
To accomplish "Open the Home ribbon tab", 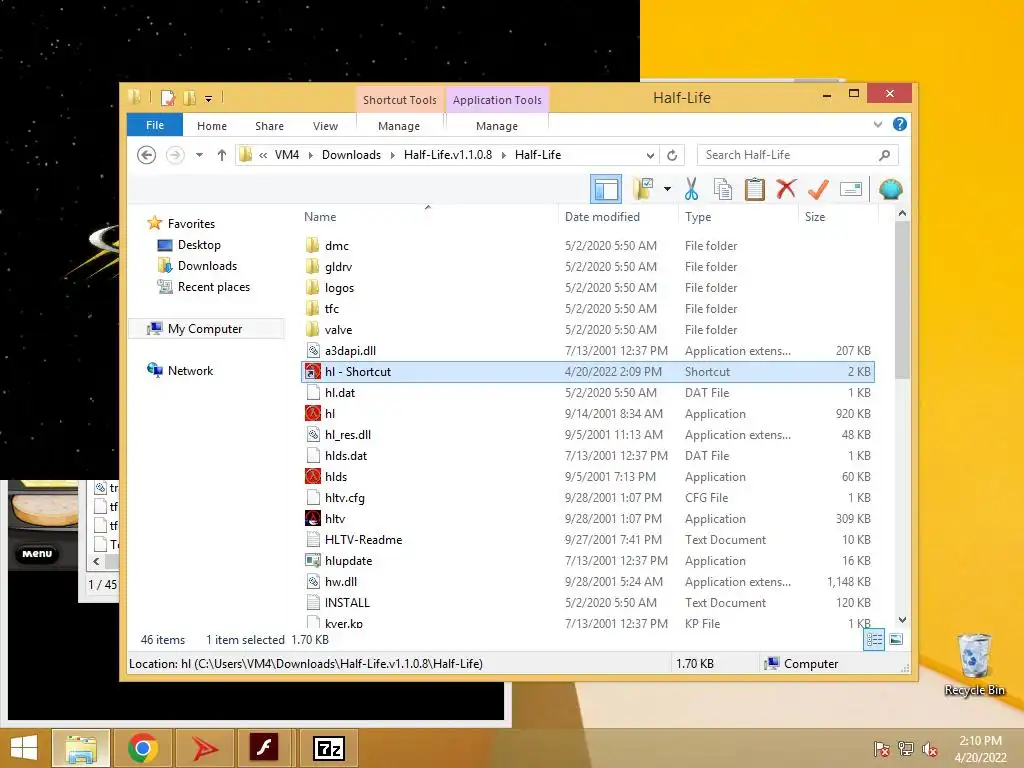I will click(212, 126).
